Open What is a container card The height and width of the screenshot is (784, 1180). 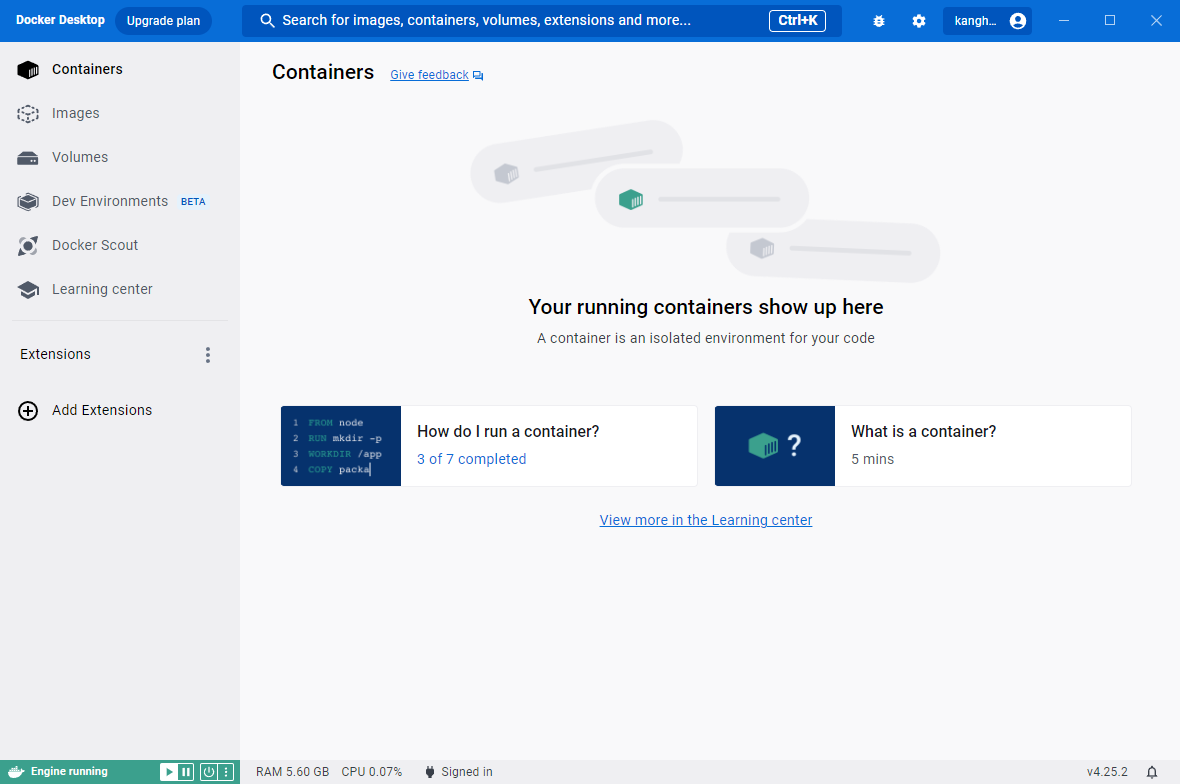point(923,446)
